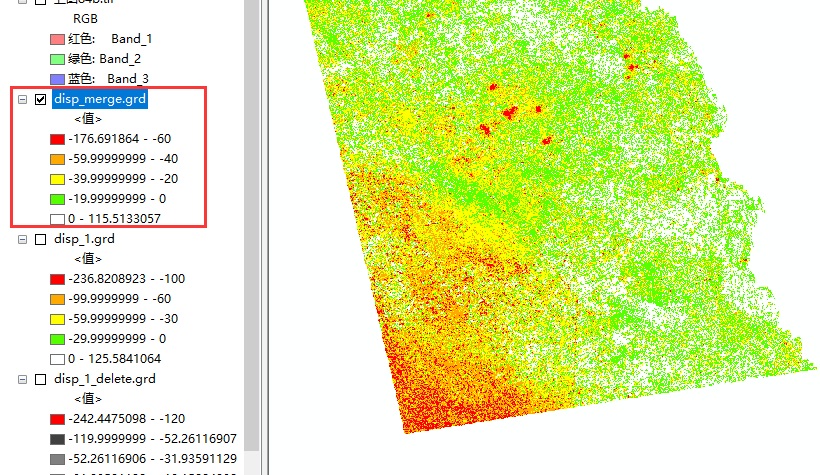Select the label -176.691864 - -60
Screen dimensions: 820x475
coord(120,139)
